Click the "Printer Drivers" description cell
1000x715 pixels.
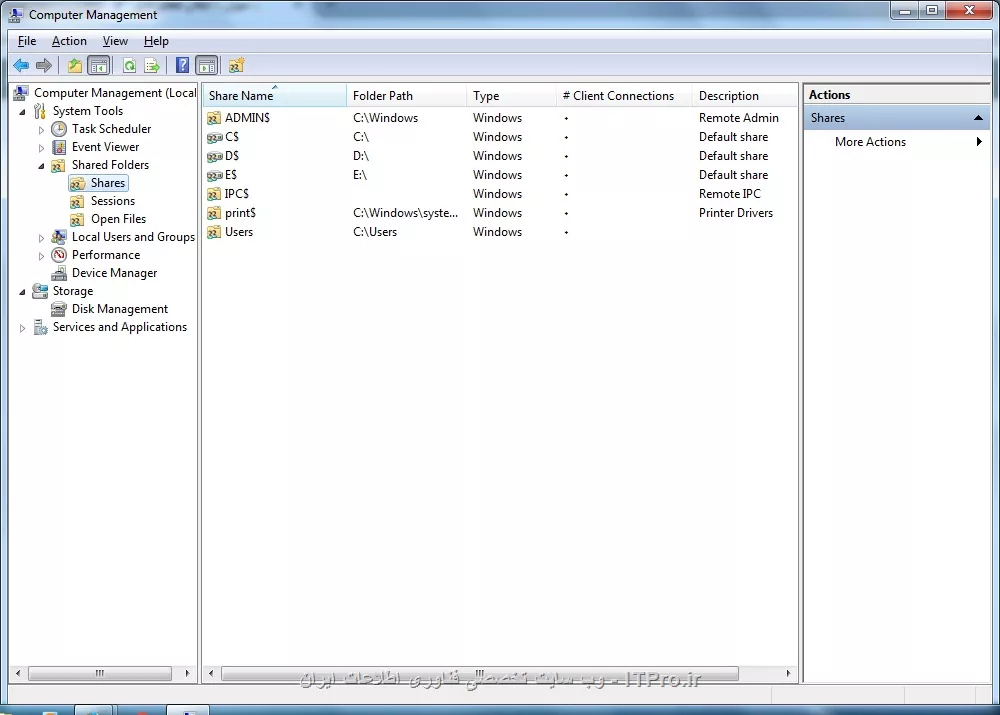pos(735,213)
